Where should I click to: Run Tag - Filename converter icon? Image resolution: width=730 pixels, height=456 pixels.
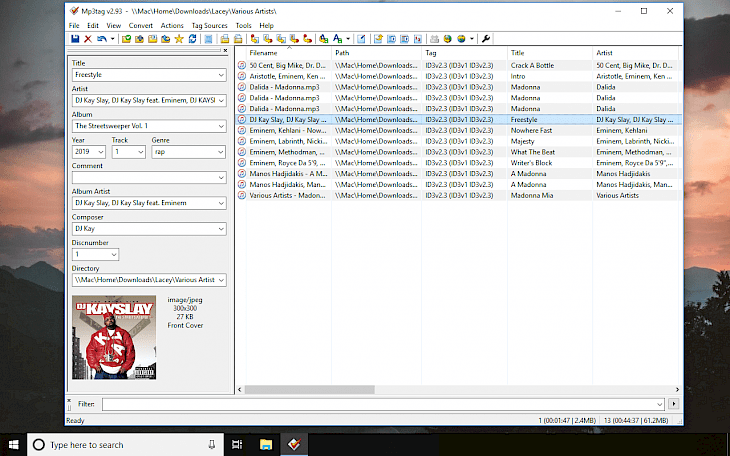coord(255,39)
